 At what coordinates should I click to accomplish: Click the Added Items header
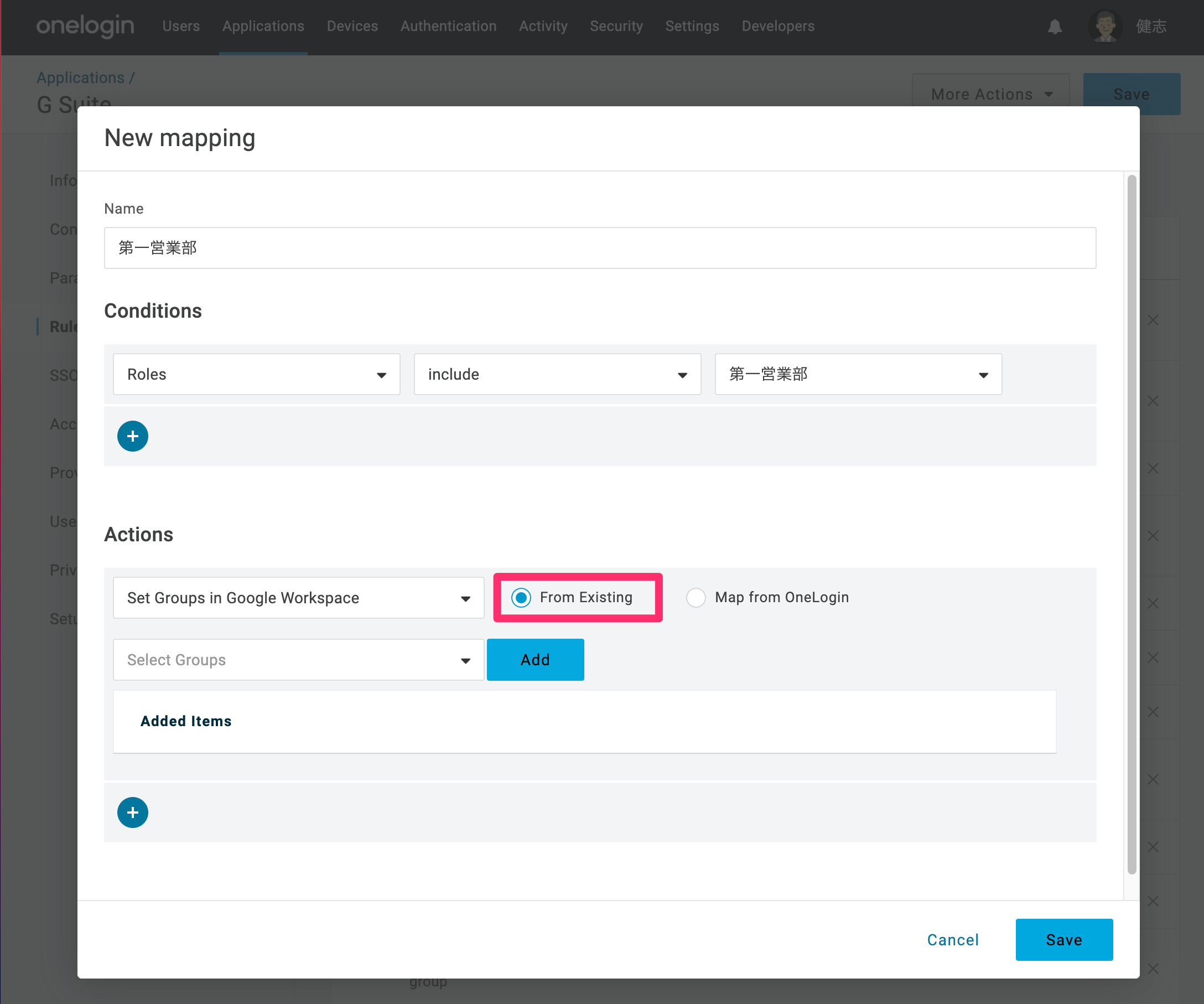[186, 721]
